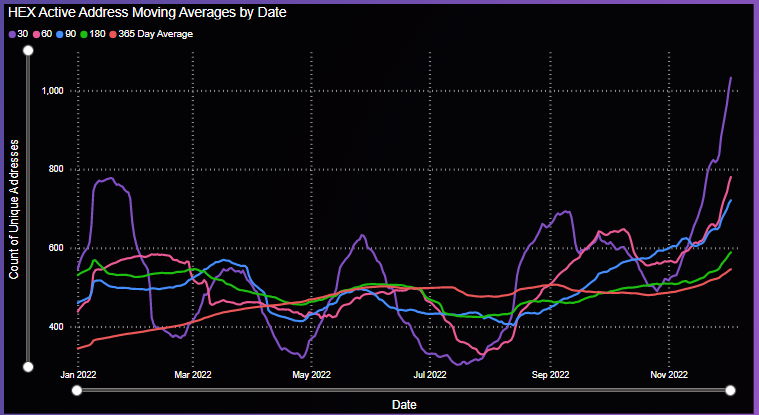
Task: Click the pink 60-day line's end point near 780
Action: click(730, 177)
